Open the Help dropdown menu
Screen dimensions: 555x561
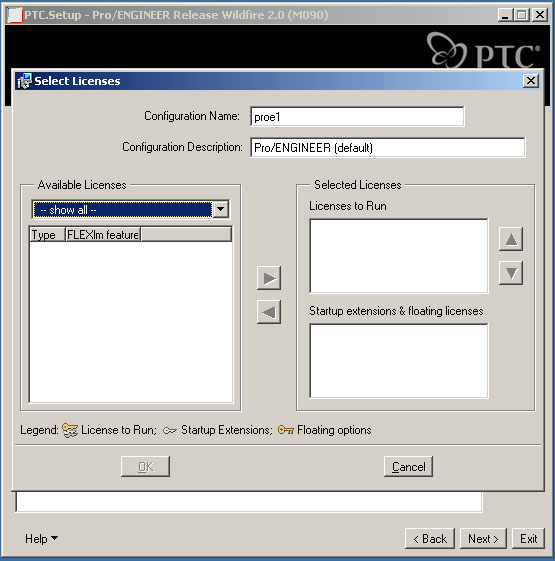pos(41,538)
